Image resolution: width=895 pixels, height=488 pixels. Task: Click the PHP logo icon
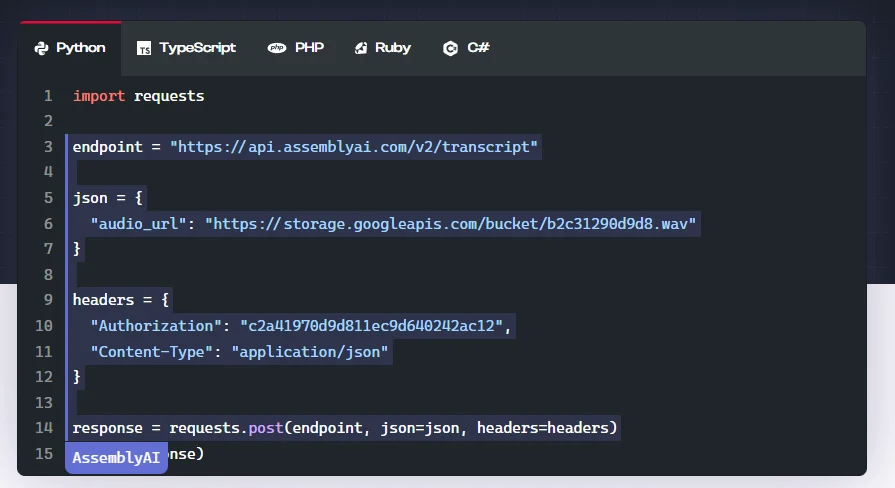[x=276, y=48]
